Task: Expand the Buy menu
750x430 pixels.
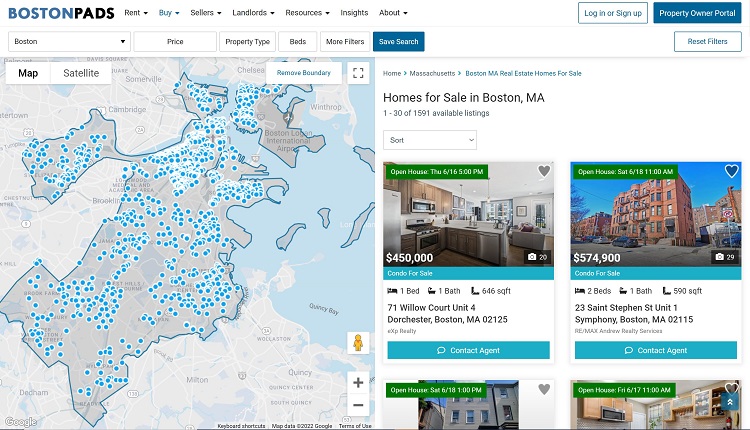Action: click(x=169, y=13)
